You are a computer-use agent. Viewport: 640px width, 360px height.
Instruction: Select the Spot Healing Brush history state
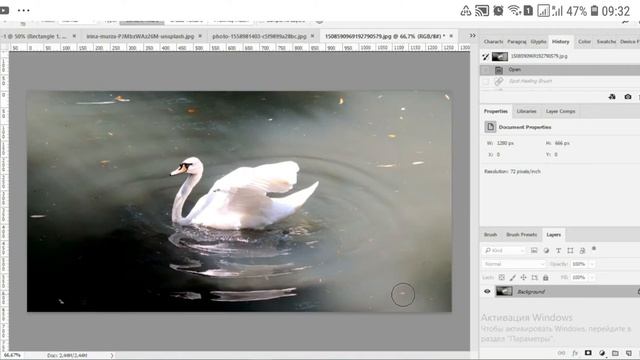pyautogui.click(x=560, y=82)
